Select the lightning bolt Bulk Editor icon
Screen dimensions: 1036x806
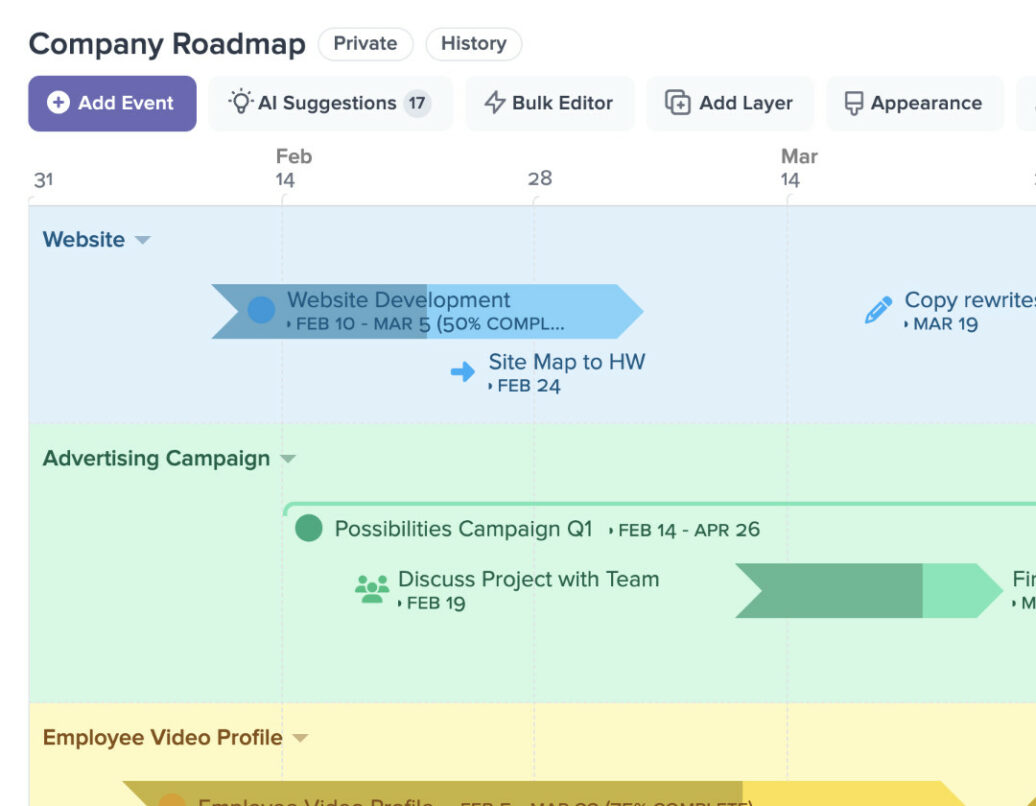coord(493,102)
